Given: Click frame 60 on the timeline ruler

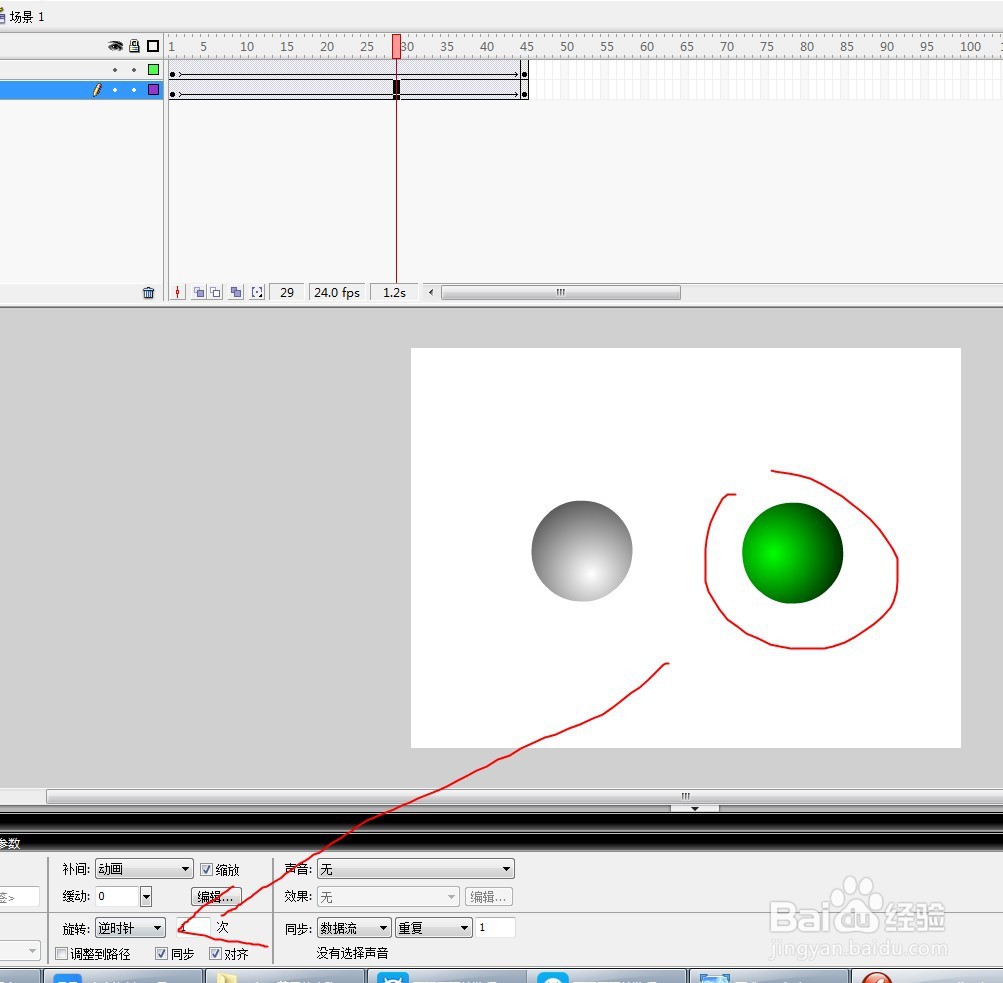Looking at the screenshot, I should coord(645,47).
